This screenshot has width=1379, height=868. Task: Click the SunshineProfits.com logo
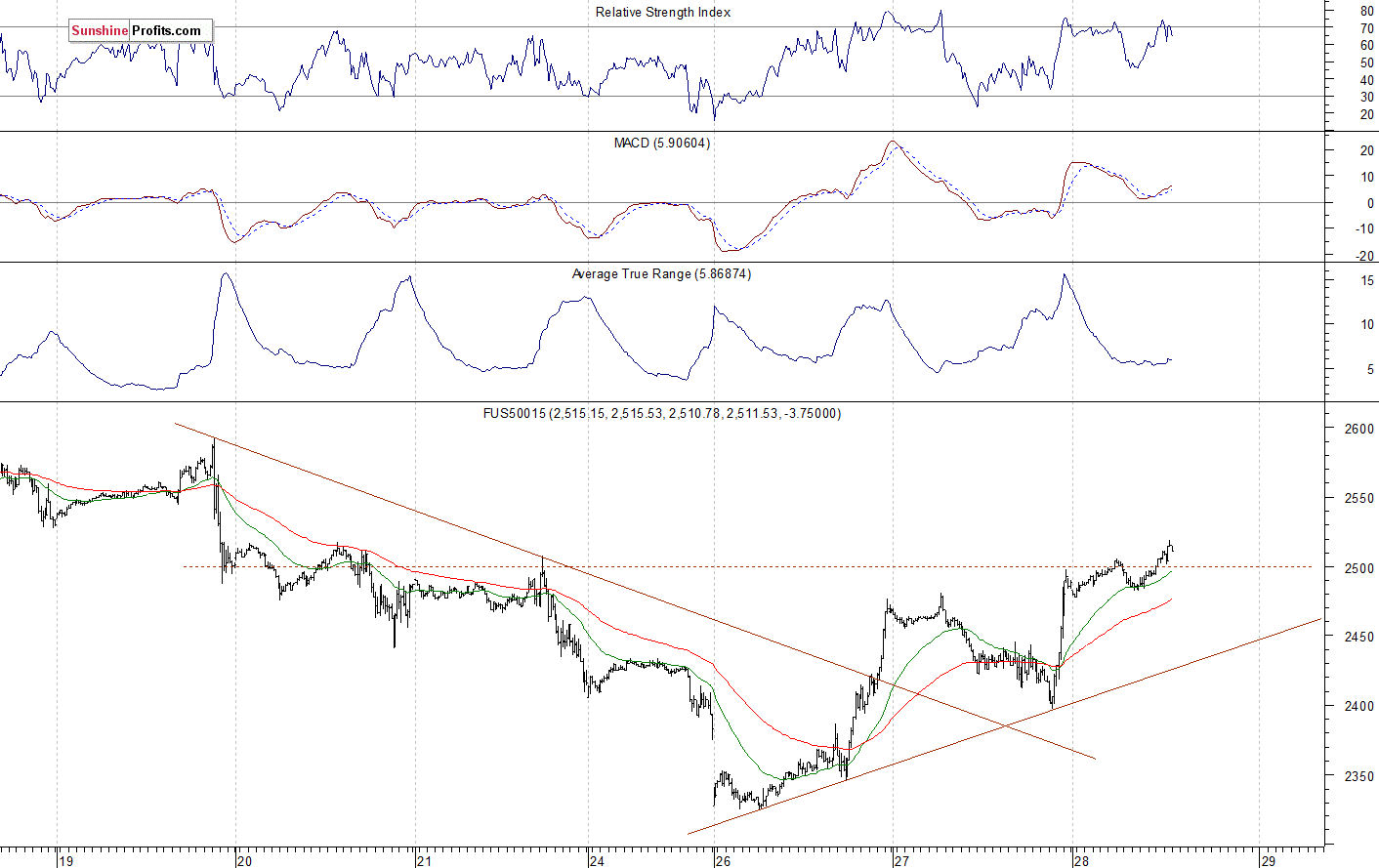coord(141,31)
